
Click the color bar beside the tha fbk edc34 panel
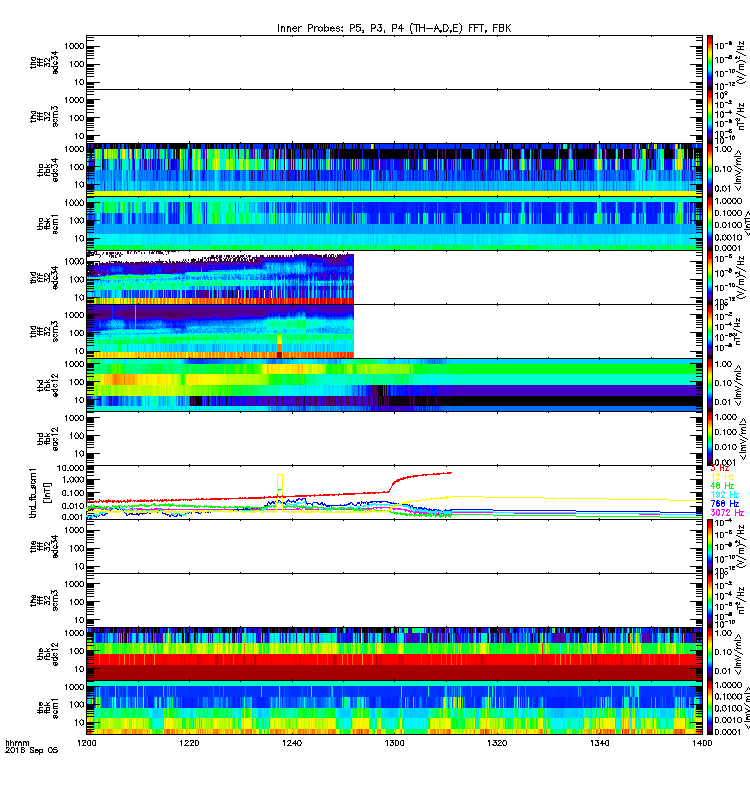pyautogui.click(x=710, y=170)
